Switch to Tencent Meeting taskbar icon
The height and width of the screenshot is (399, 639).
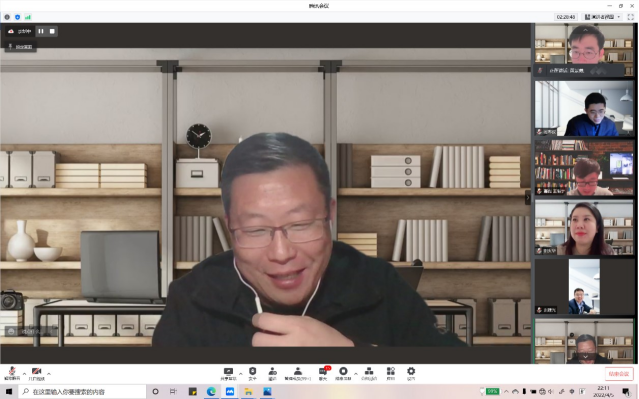230,391
